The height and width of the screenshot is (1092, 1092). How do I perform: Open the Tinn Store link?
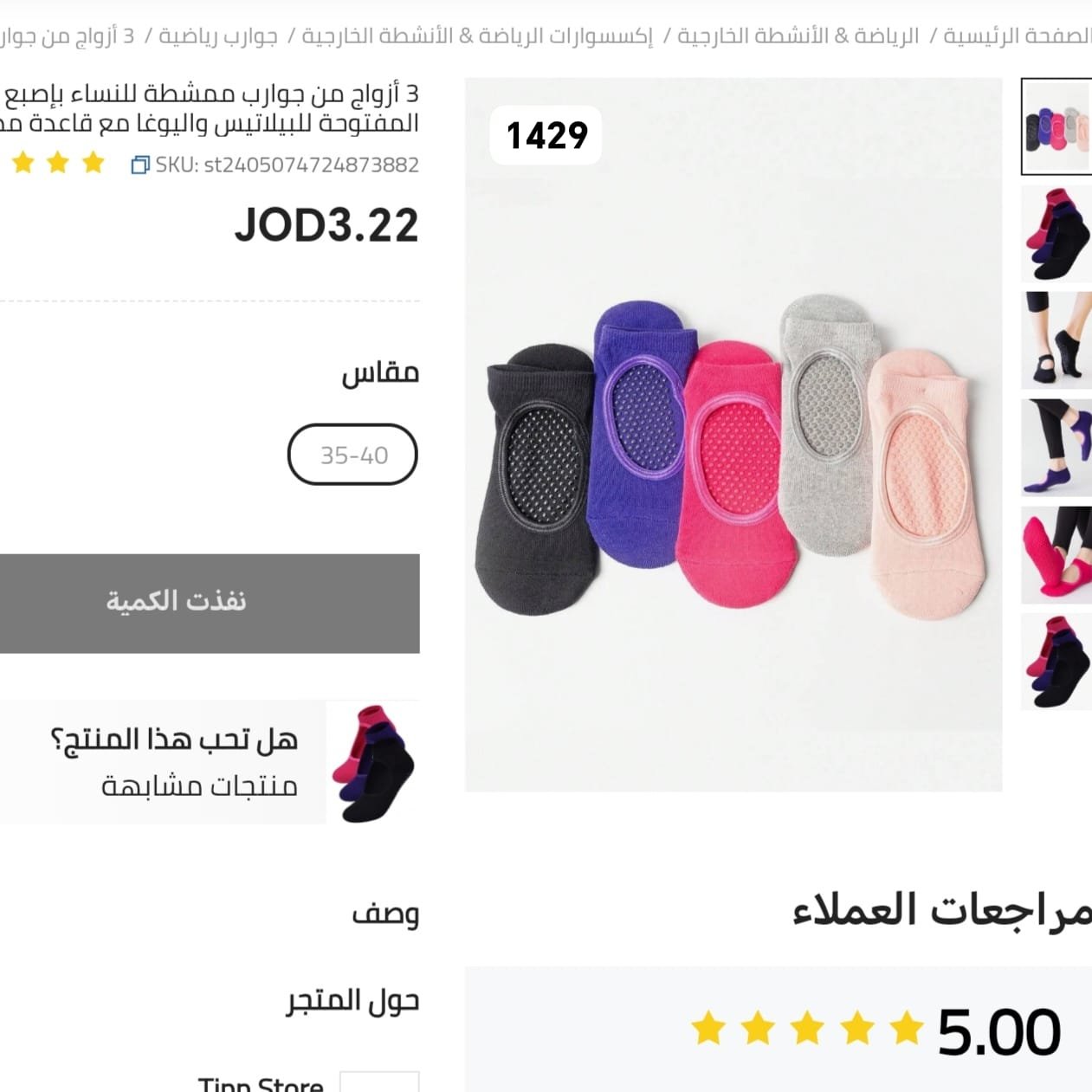pos(261,1084)
